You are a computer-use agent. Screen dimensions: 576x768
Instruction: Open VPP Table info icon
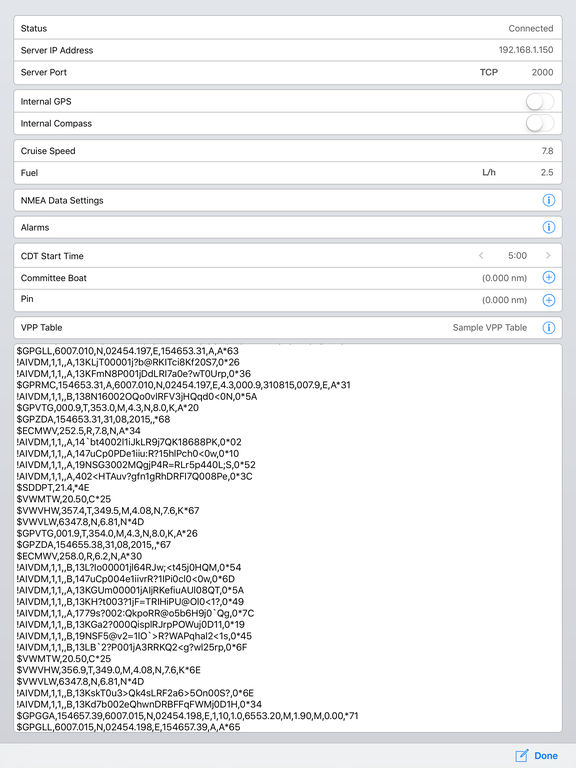(549, 328)
